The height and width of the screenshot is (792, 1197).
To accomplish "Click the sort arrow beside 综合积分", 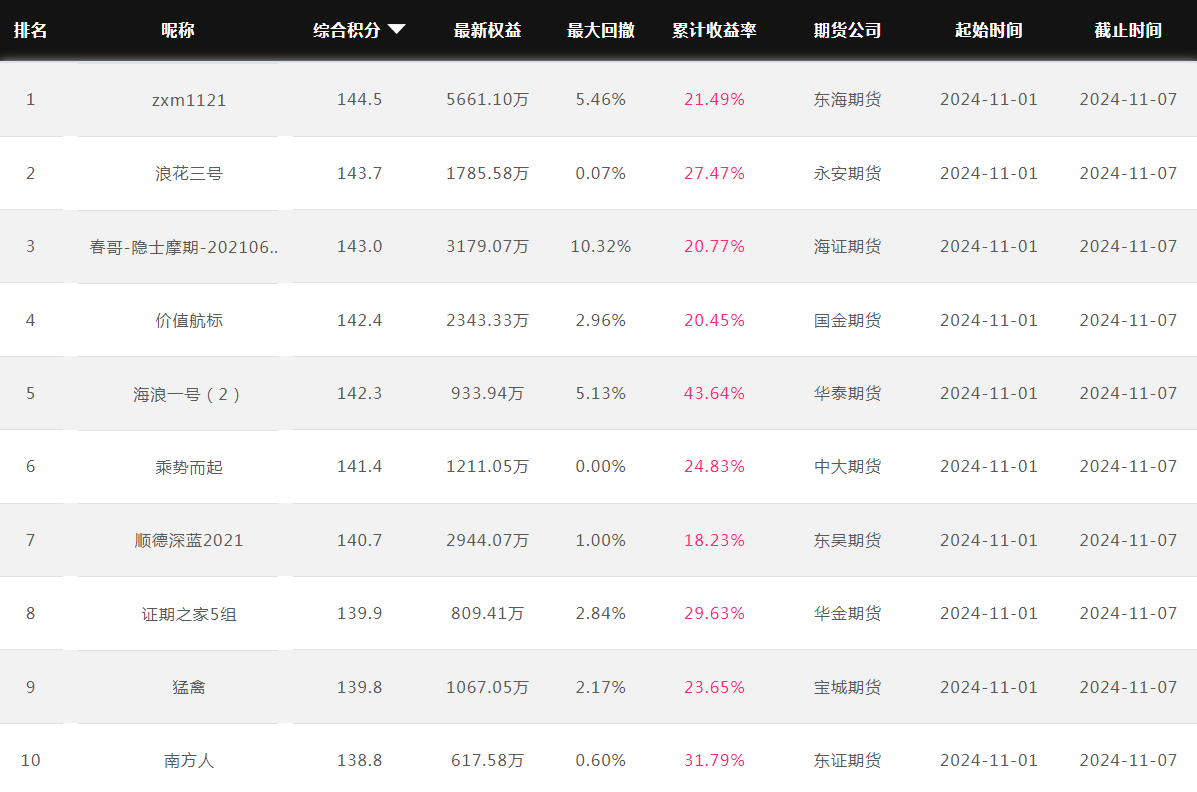I will (396, 30).
